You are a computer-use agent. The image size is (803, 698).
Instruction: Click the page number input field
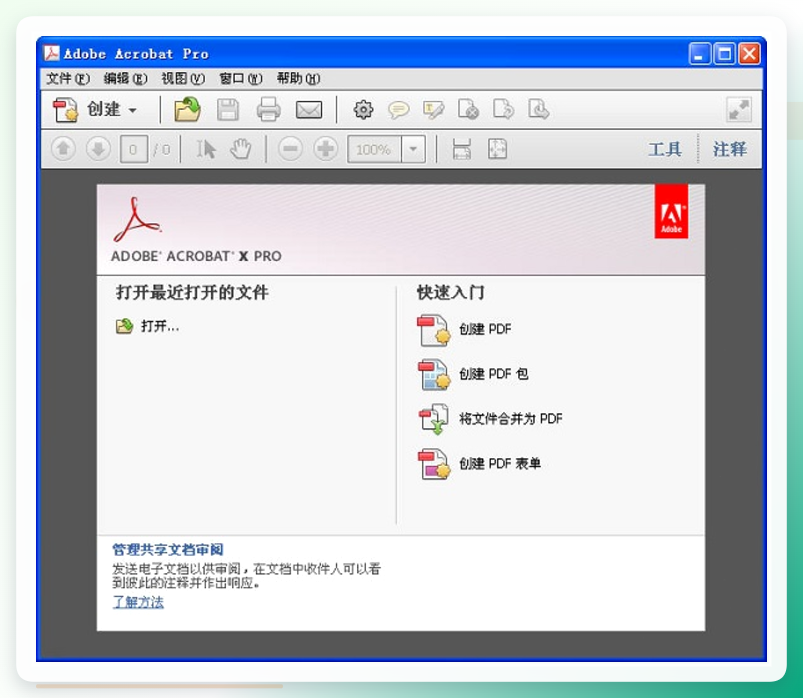[x=134, y=150]
